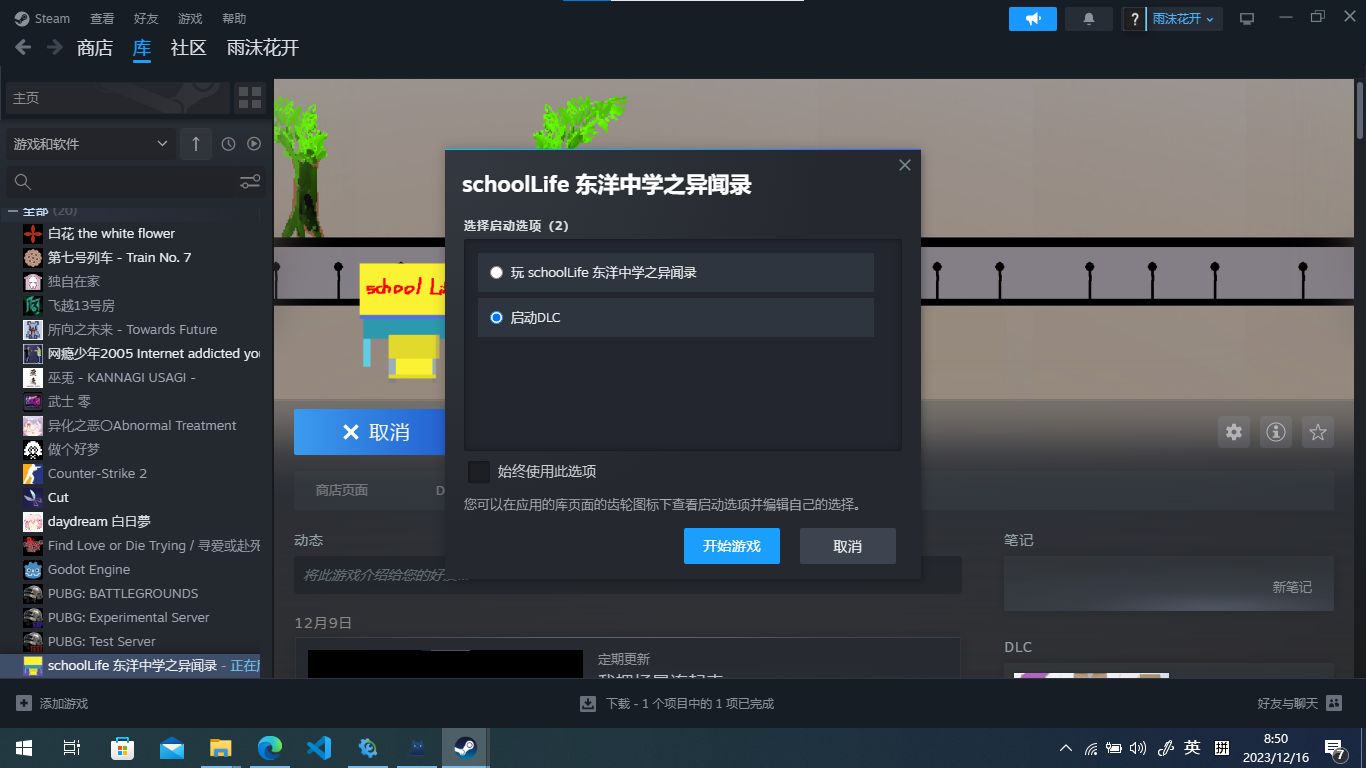The height and width of the screenshot is (768, 1366).
Task: Switch to Big Picture mode icon
Action: pos(1247,19)
